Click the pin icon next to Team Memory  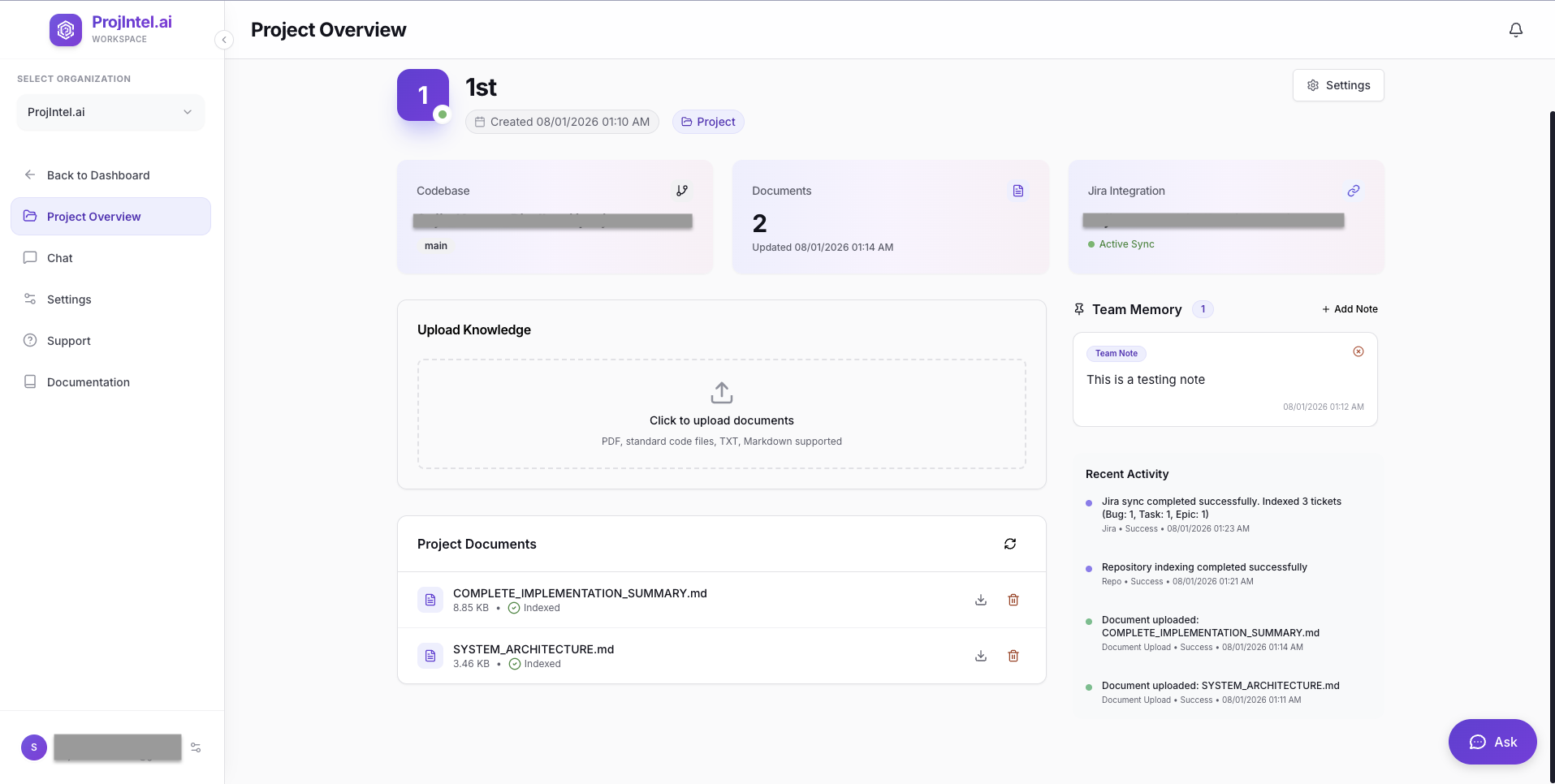[x=1079, y=308]
